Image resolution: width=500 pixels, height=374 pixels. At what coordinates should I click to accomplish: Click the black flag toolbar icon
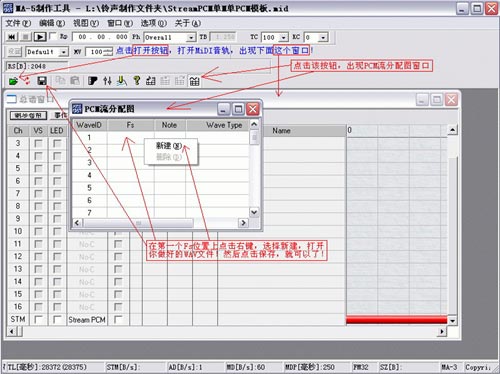pyautogui.click(x=93, y=81)
